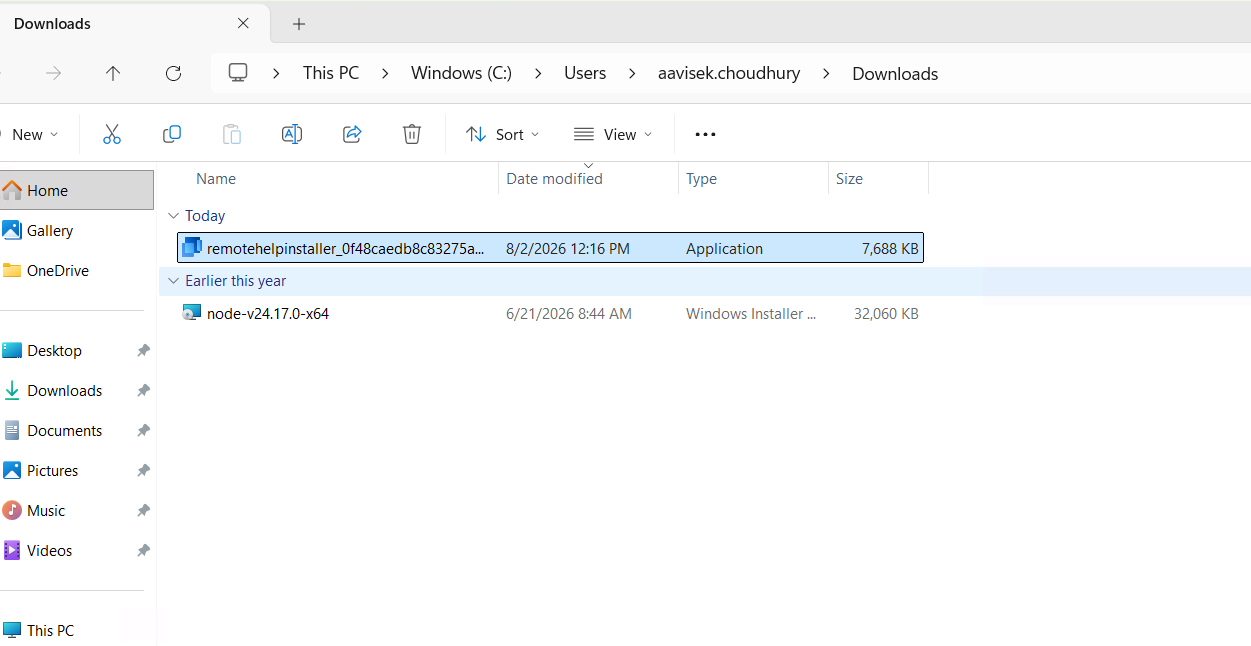Sort by Size column header
This screenshot has width=1251, height=646.
click(x=849, y=179)
